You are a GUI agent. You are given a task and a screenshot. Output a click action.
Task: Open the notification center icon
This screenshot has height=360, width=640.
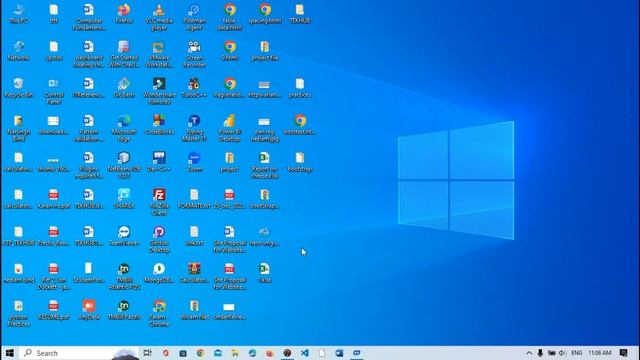point(623,353)
